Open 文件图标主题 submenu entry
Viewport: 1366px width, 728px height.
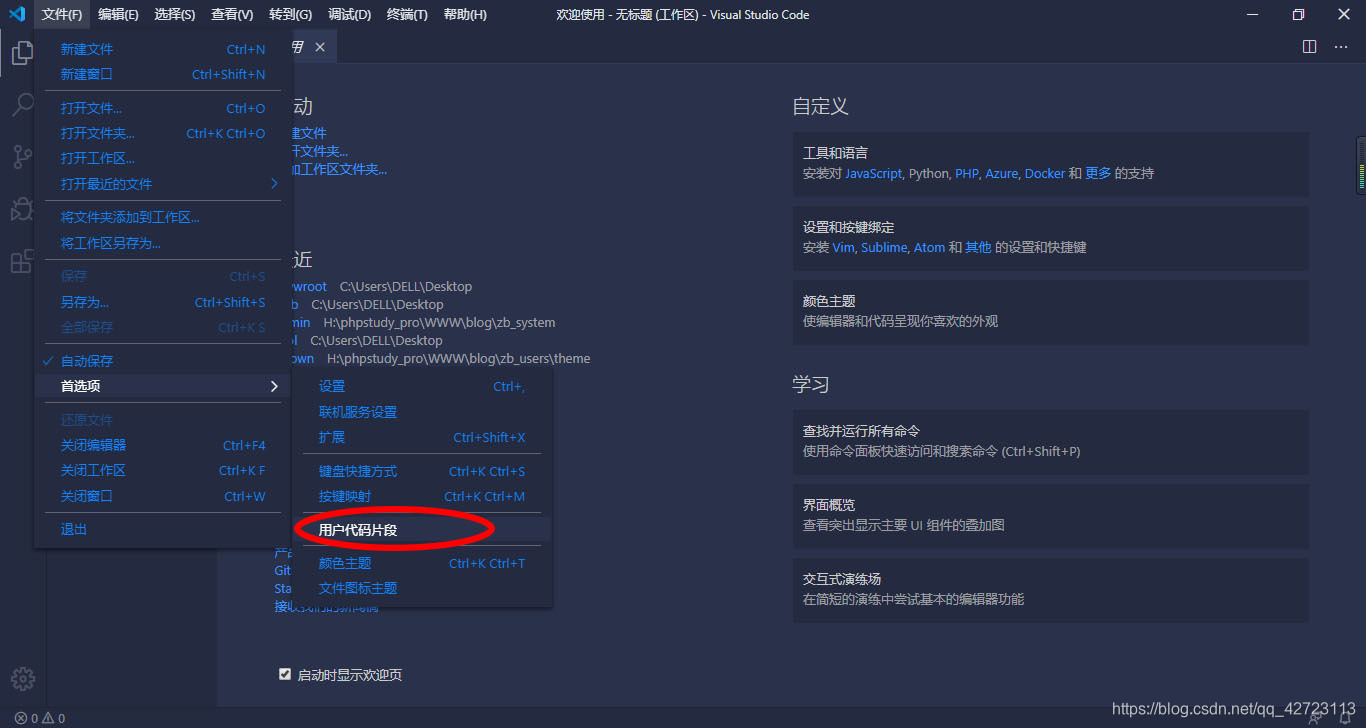coord(422,588)
